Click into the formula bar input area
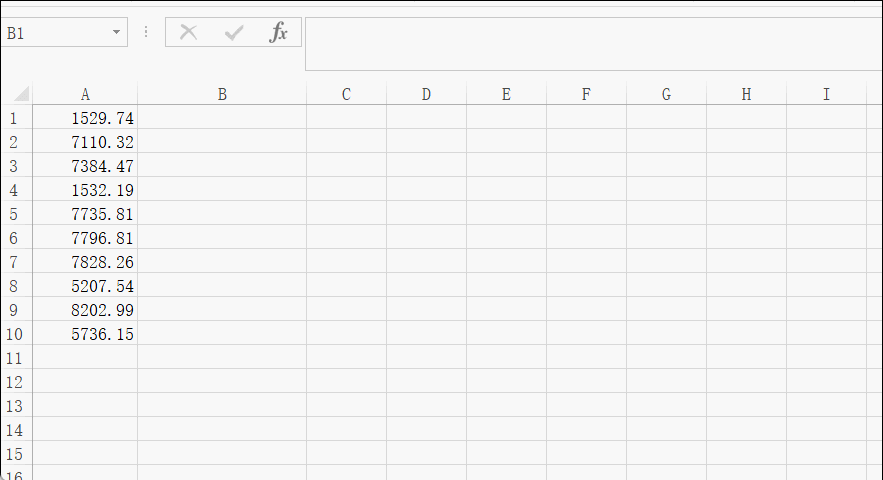Viewport: 883px width, 480px height. (x=594, y=44)
